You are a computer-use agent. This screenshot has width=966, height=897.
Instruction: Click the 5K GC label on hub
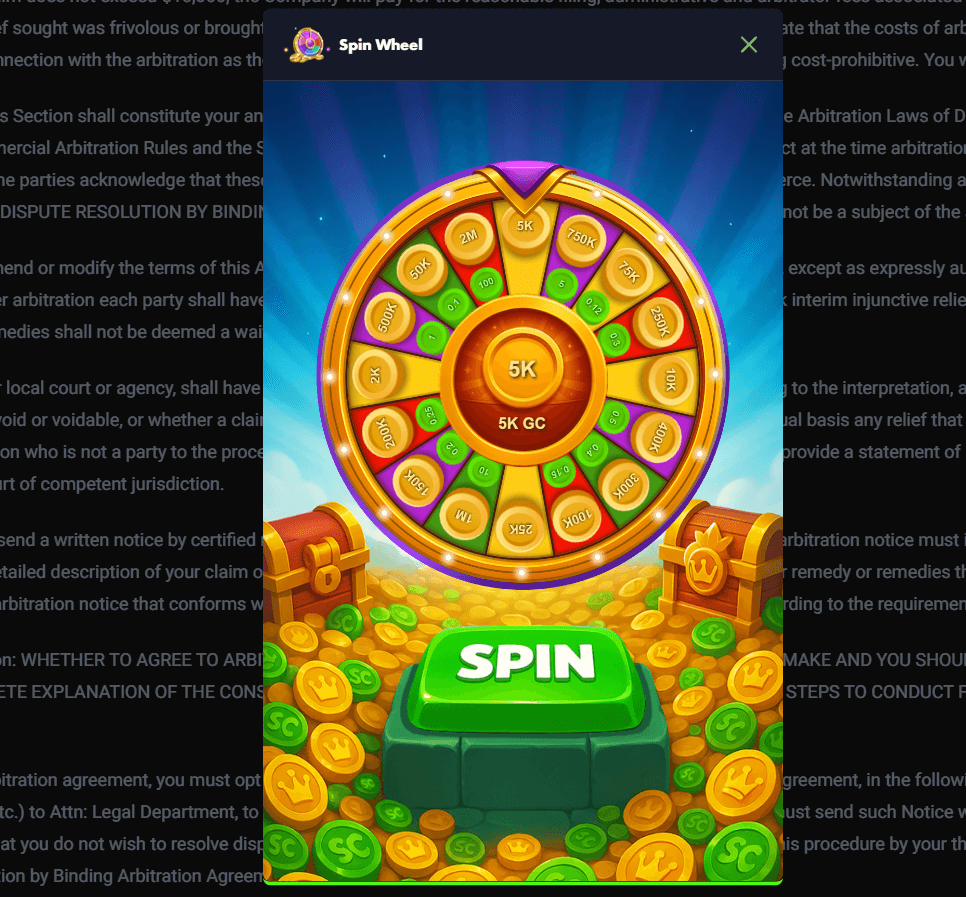pos(522,423)
